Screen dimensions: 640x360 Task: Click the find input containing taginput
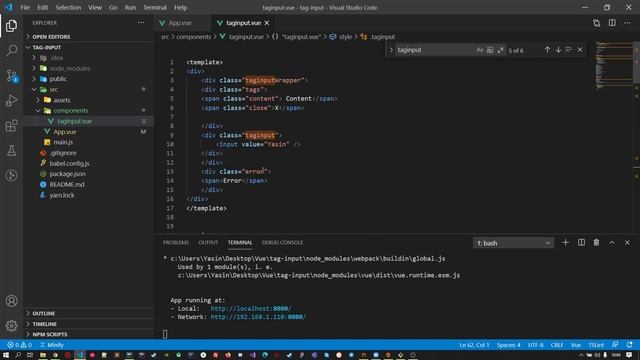[435, 50]
